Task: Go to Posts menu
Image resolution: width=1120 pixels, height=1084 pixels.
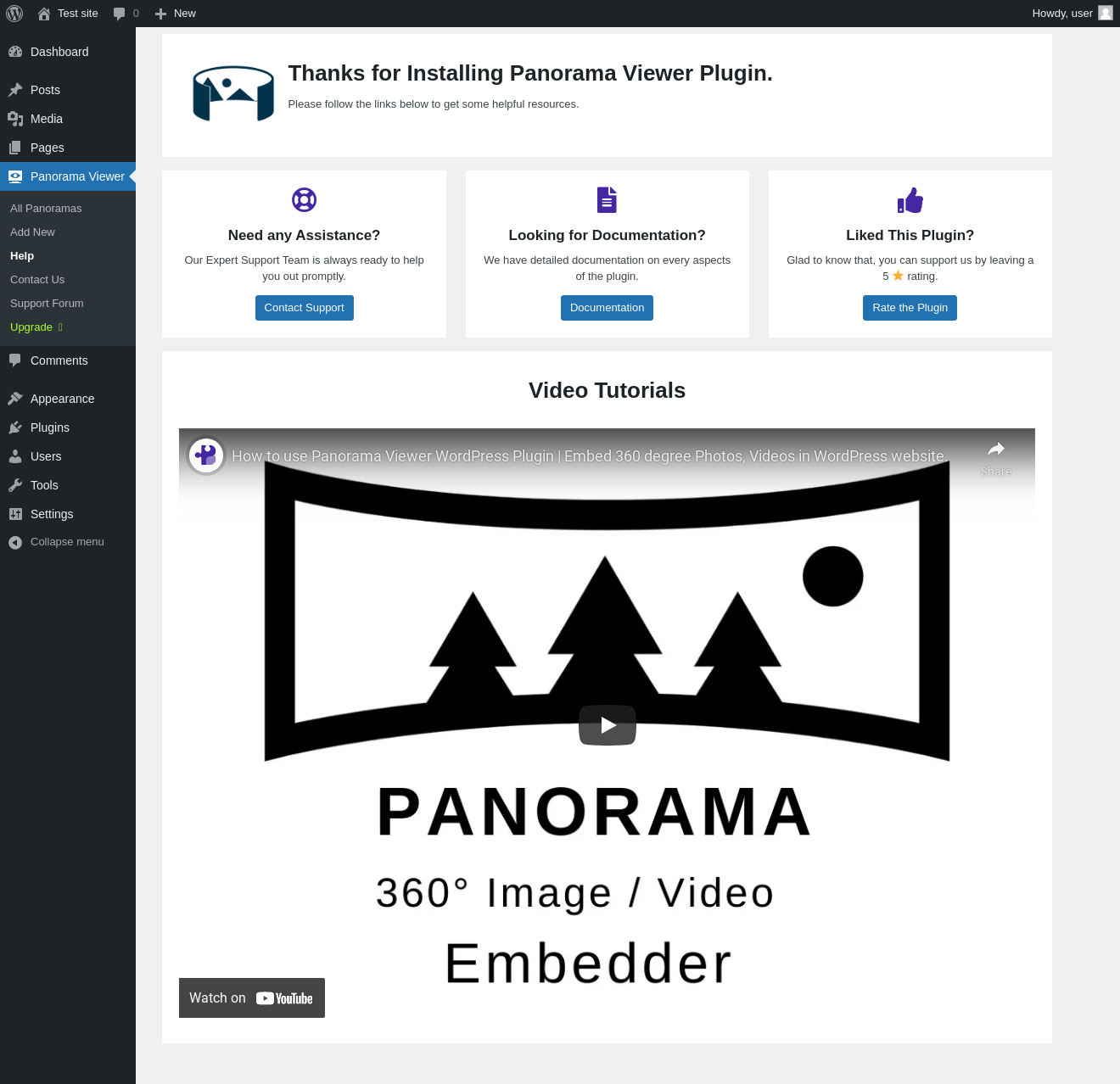Action: [68, 90]
